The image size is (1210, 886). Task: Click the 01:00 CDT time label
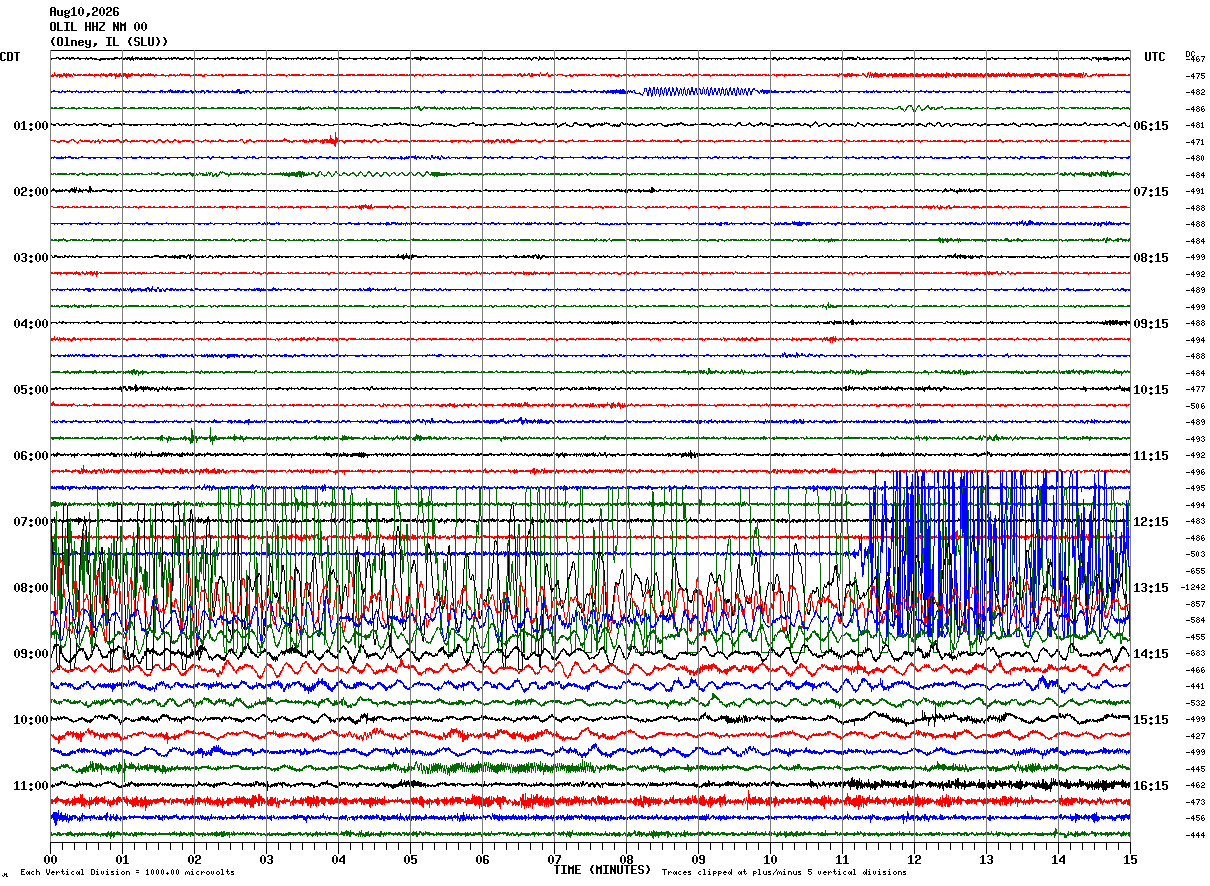click(30, 126)
